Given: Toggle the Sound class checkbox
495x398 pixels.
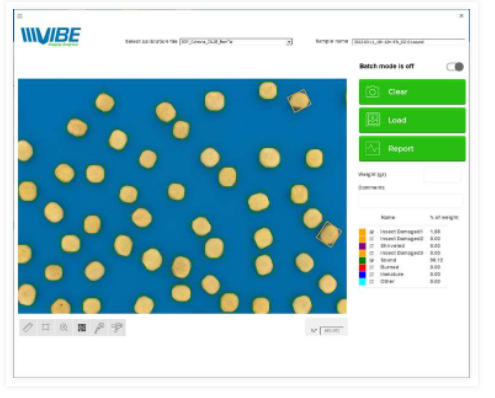Looking at the screenshot, I should coord(372,260).
